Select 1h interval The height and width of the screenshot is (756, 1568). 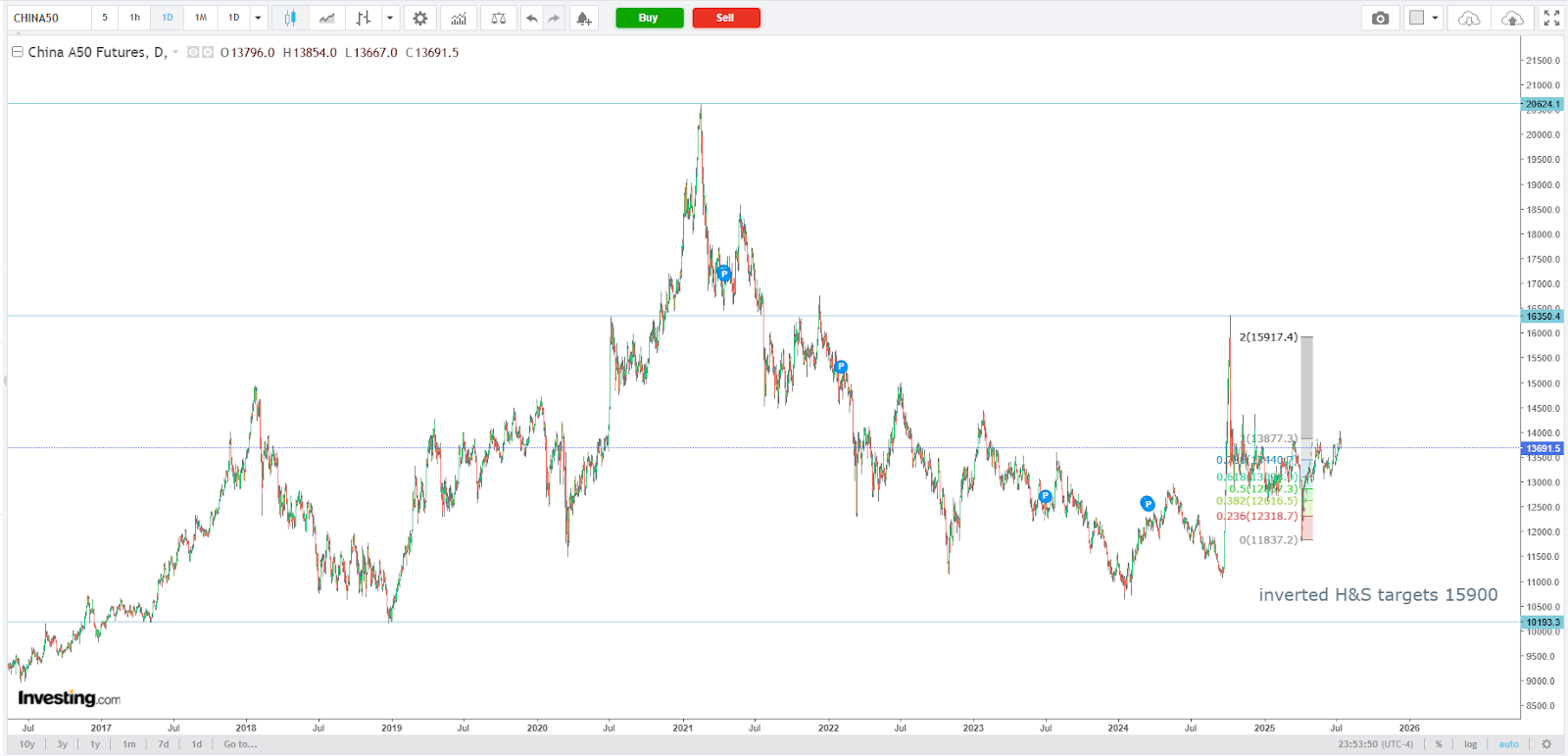(135, 18)
